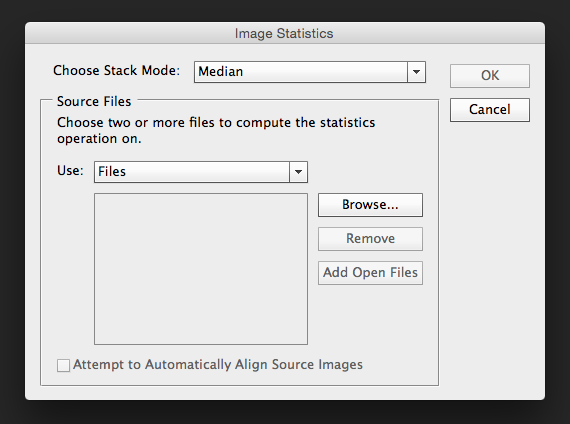Screen dimensions: 570x424
Task: Click Browse... to choose source files
Action: pos(370,205)
